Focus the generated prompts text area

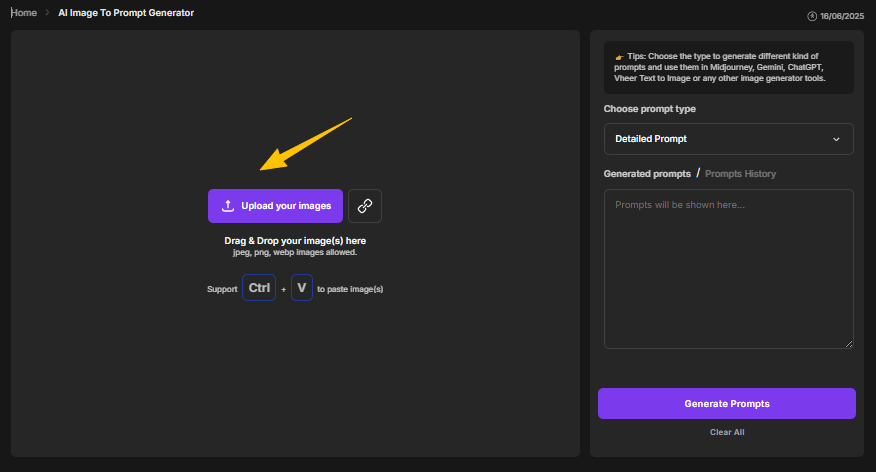click(x=728, y=268)
